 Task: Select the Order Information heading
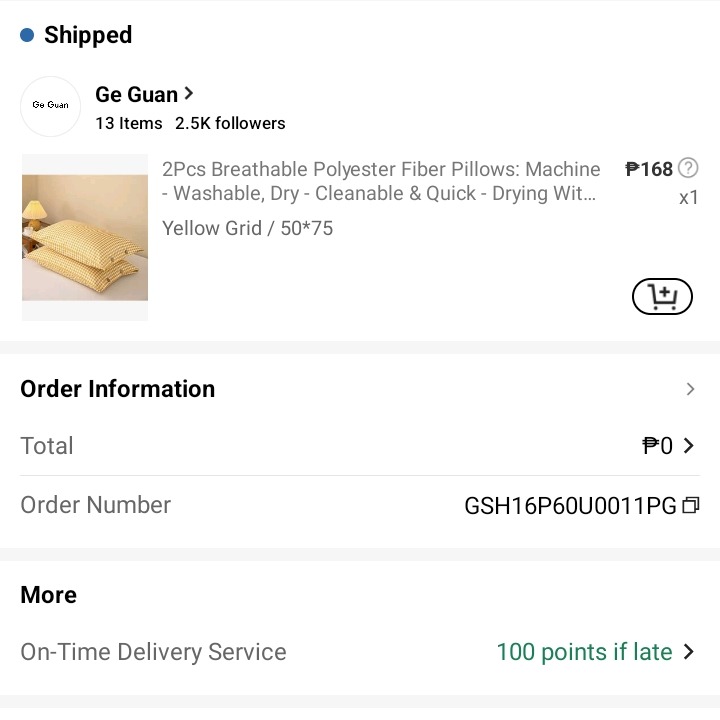tap(118, 389)
